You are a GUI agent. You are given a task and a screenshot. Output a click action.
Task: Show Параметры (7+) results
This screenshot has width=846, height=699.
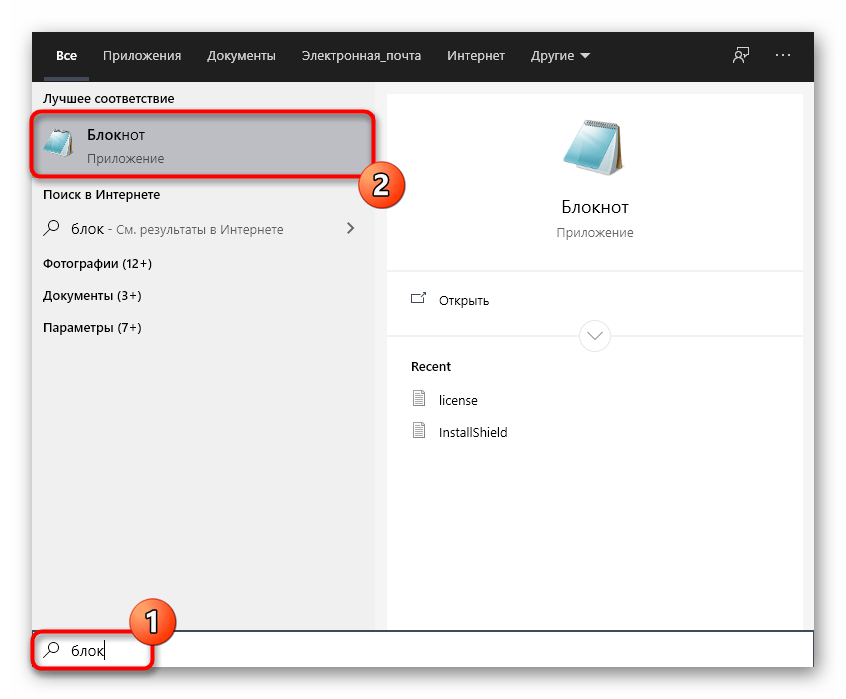click(x=92, y=328)
